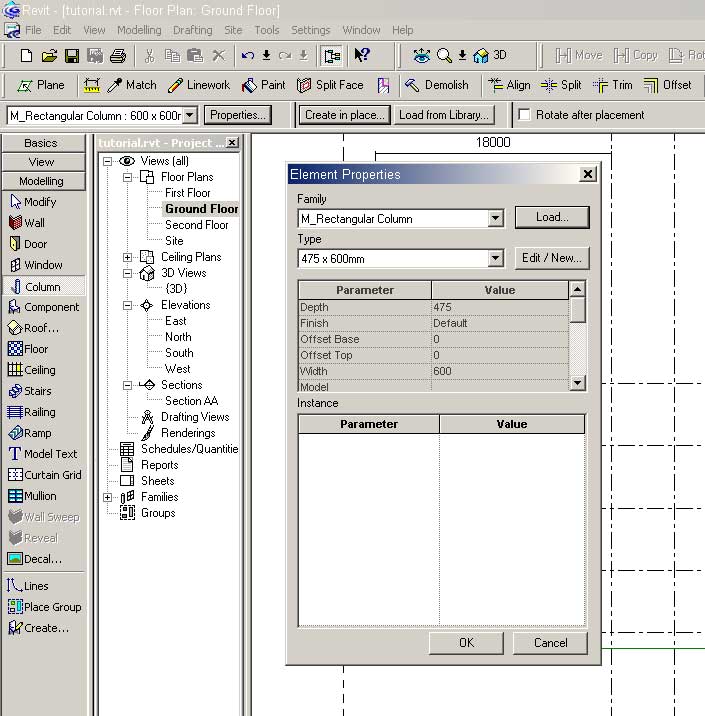
Task: Open the Second Floor plan view
Action: [196, 225]
